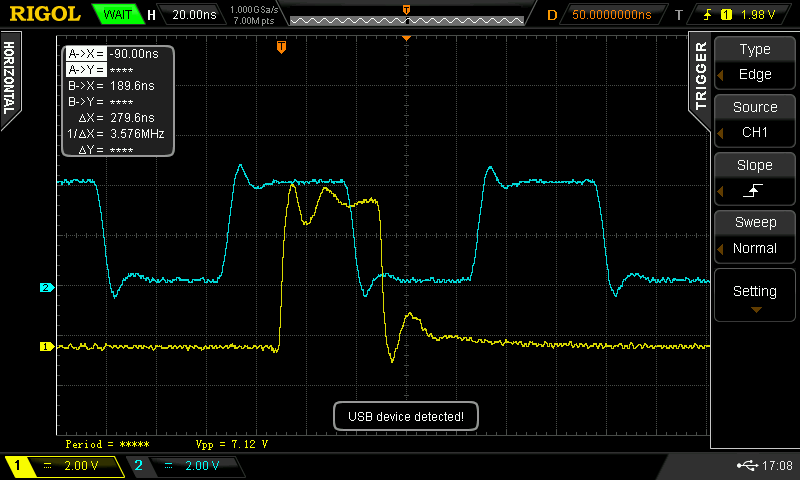Image resolution: width=800 pixels, height=480 pixels.
Task: Open the Sweep Normal menu
Action: [x=755, y=236]
